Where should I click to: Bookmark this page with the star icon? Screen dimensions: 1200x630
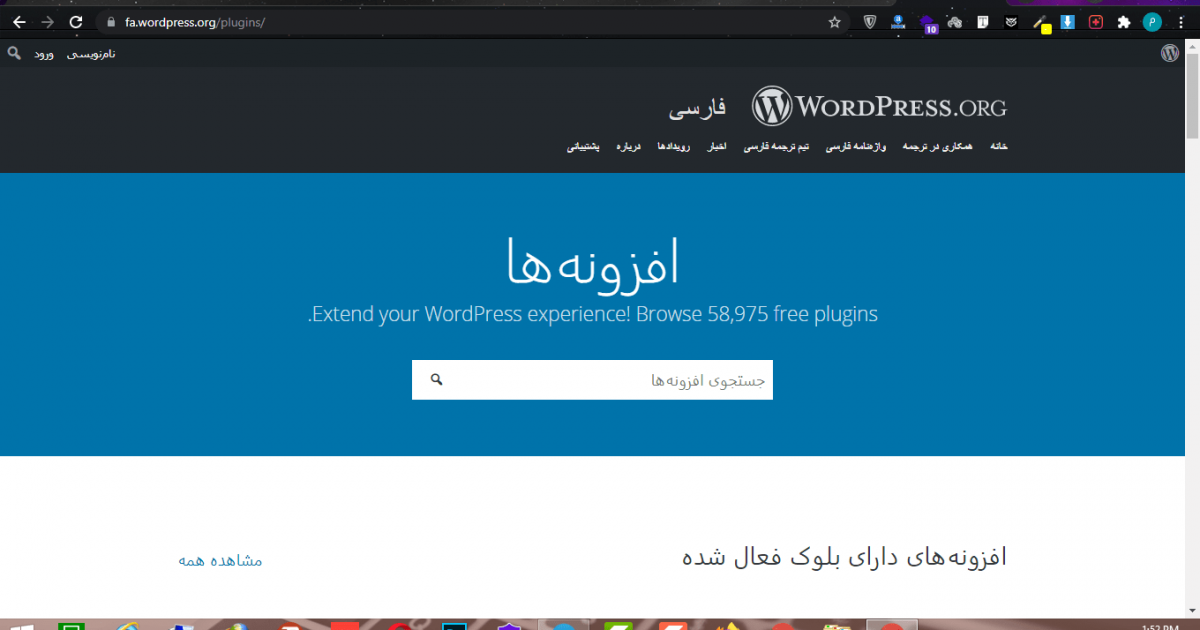835,22
